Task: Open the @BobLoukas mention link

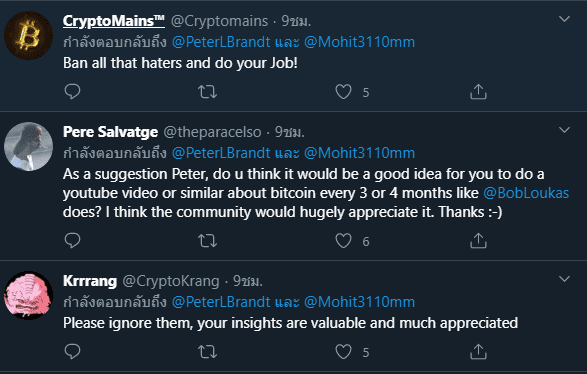Action: [526, 193]
